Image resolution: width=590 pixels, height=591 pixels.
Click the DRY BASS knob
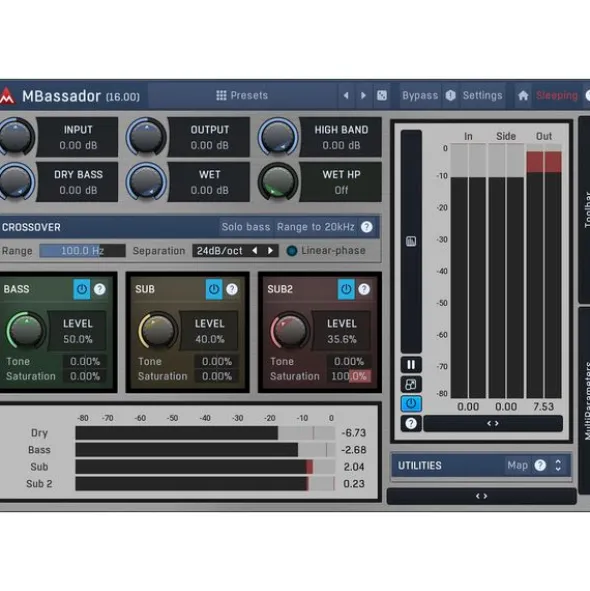(15, 182)
